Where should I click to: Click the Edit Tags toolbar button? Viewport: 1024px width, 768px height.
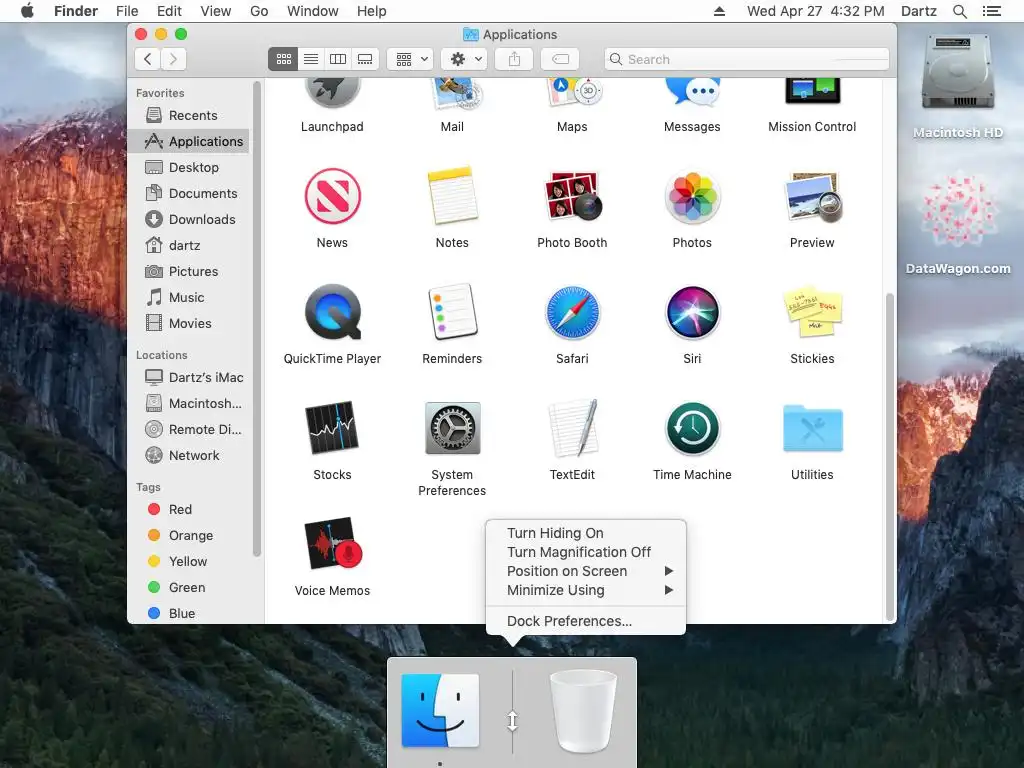[560, 59]
